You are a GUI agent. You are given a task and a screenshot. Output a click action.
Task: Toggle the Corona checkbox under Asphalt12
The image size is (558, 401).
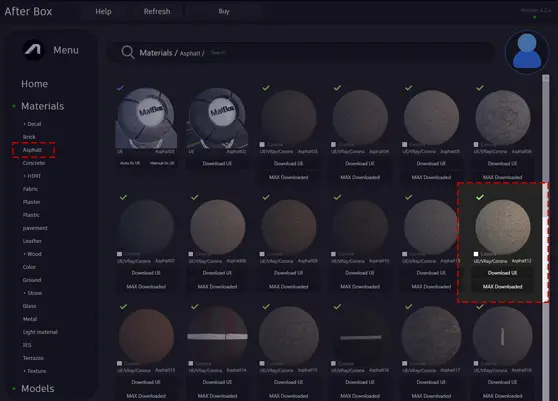476,254
